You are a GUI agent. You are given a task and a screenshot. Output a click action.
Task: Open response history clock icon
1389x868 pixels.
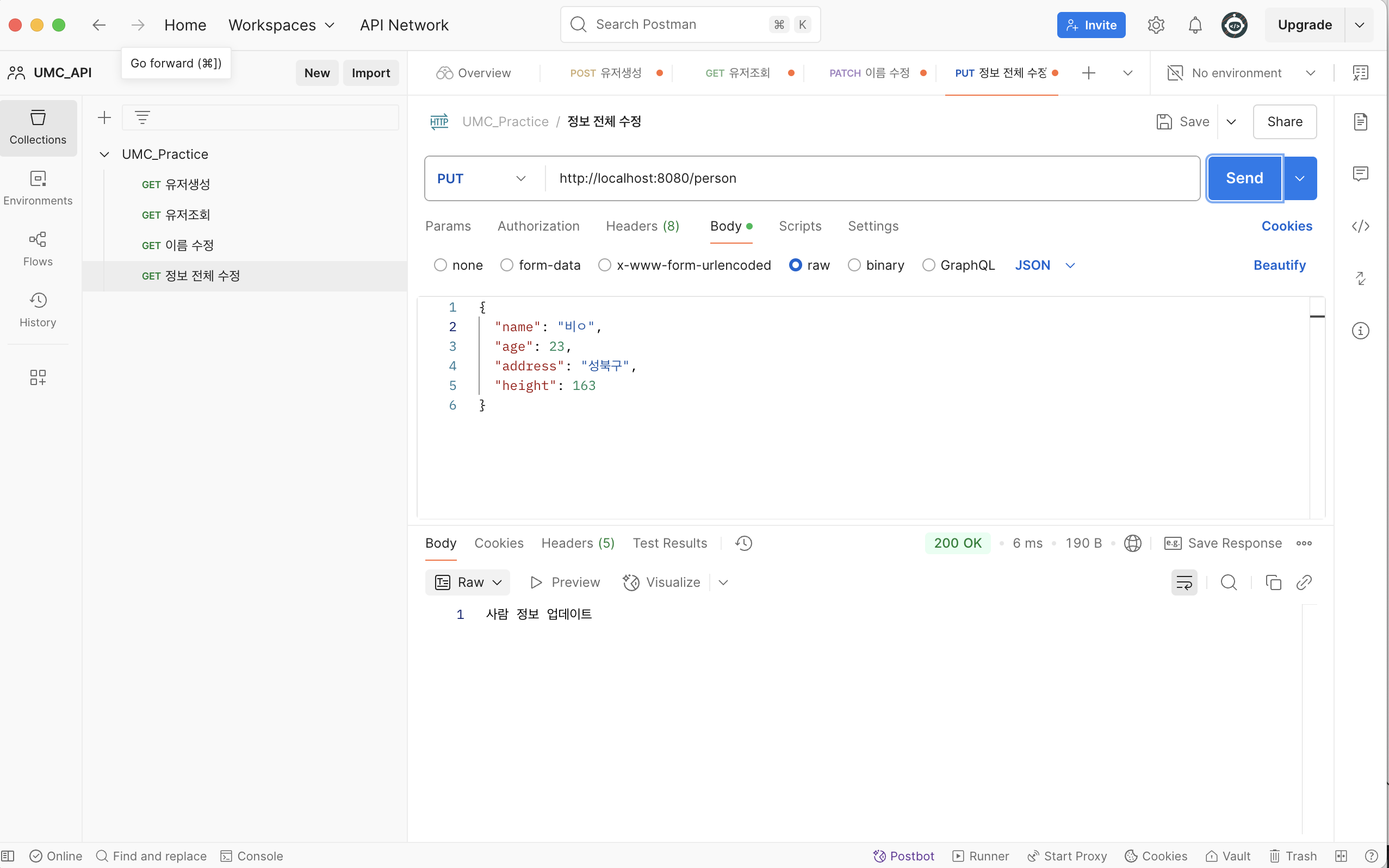(x=744, y=543)
